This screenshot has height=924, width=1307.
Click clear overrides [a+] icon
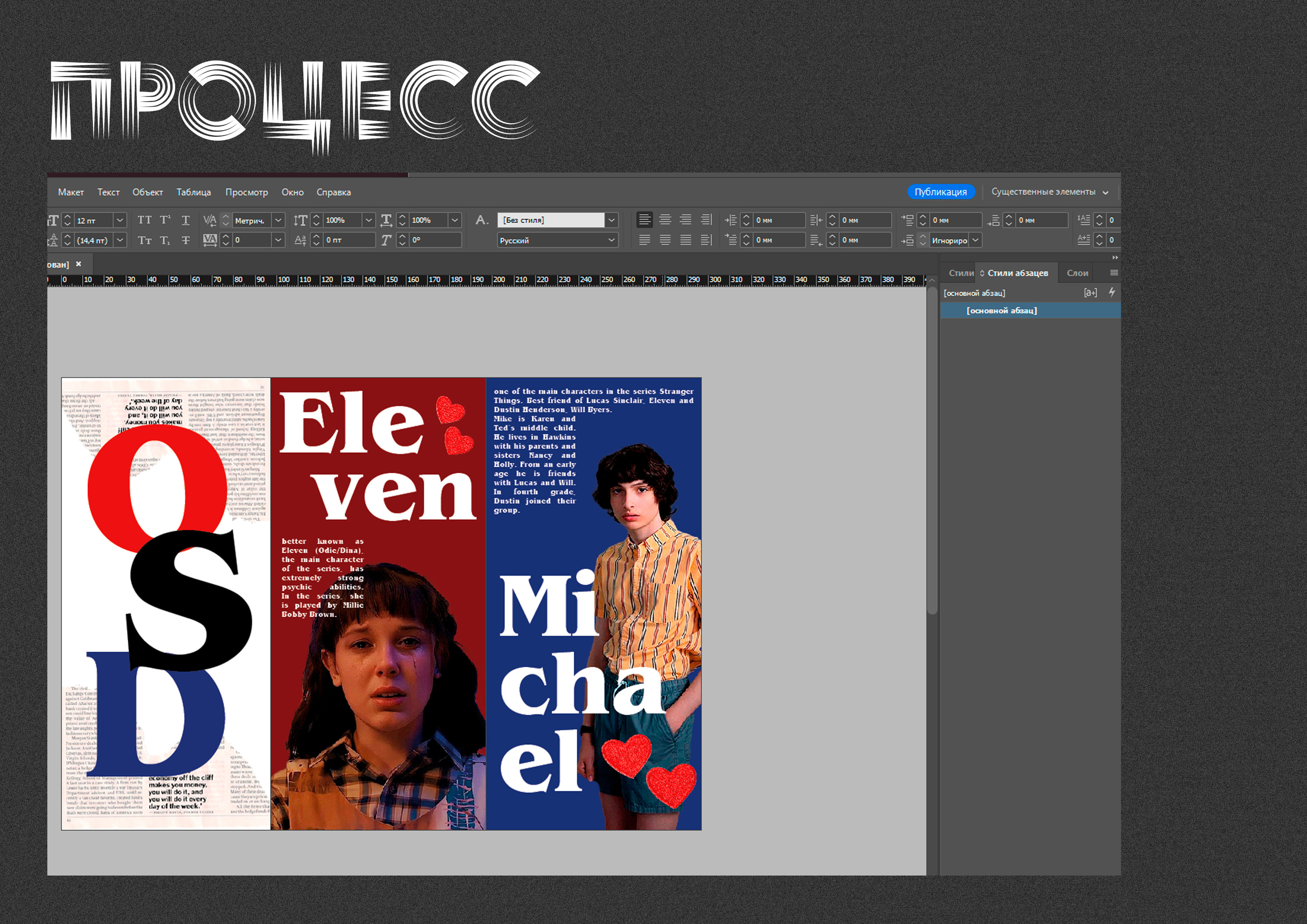tap(1090, 292)
